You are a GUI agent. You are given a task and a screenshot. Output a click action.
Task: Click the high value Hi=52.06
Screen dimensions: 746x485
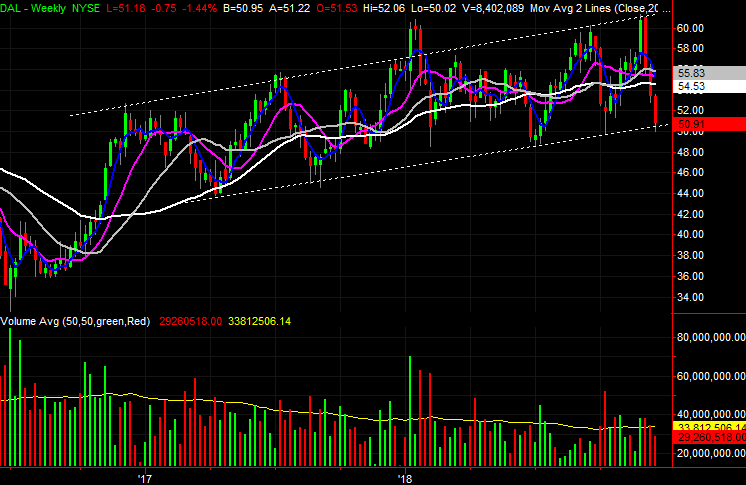click(385, 8)
